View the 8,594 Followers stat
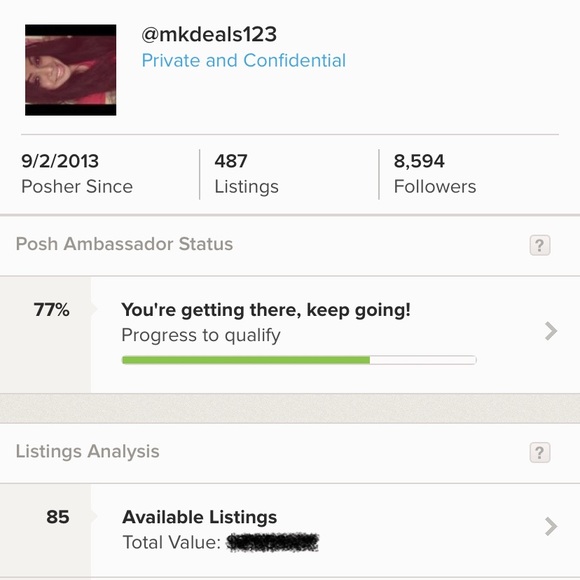Screen dimensions: 580x580 tap(435, 174)
